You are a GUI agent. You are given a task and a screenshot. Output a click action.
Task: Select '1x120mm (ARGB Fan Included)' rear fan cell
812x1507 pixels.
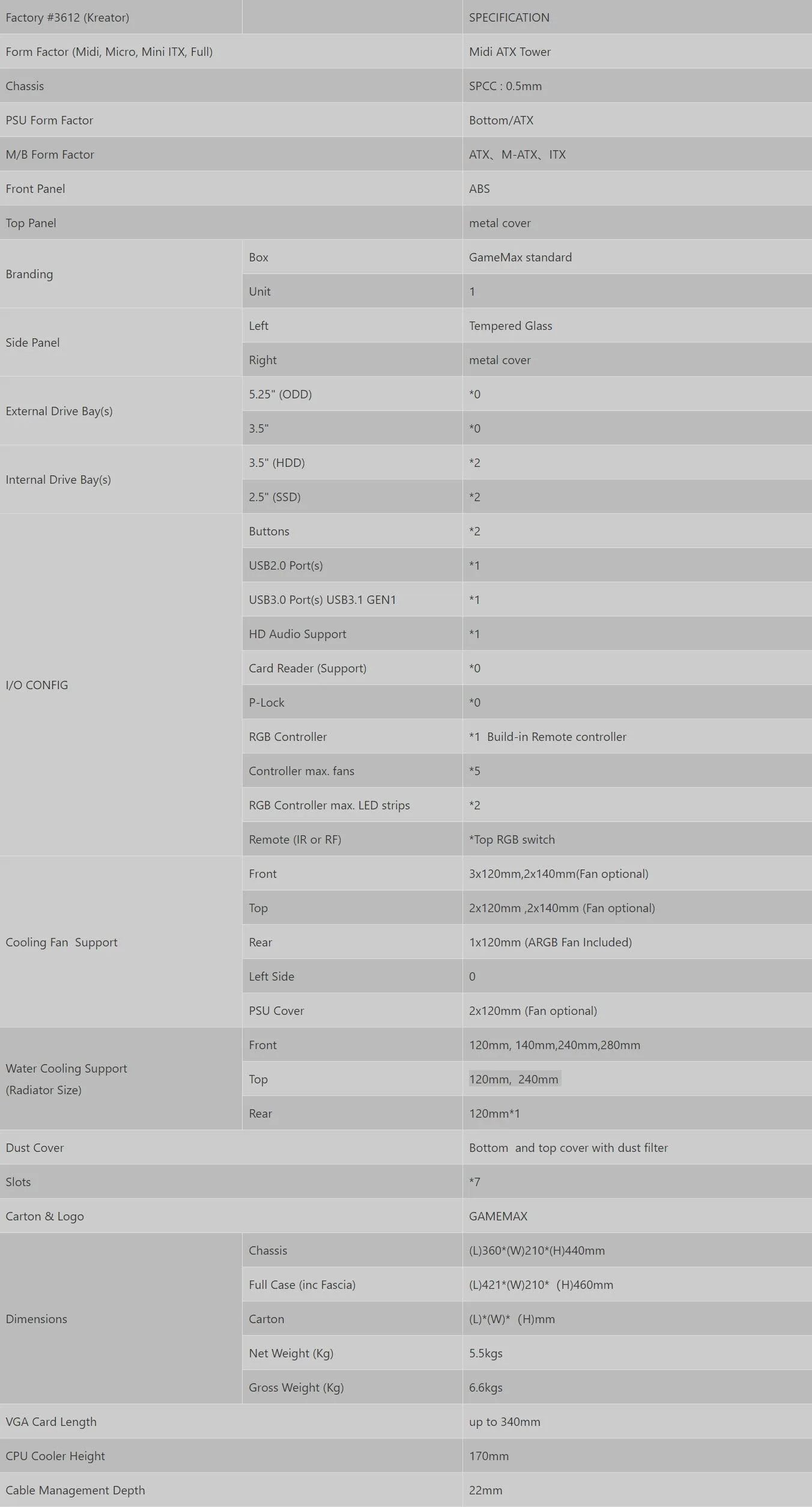point(637,942)
